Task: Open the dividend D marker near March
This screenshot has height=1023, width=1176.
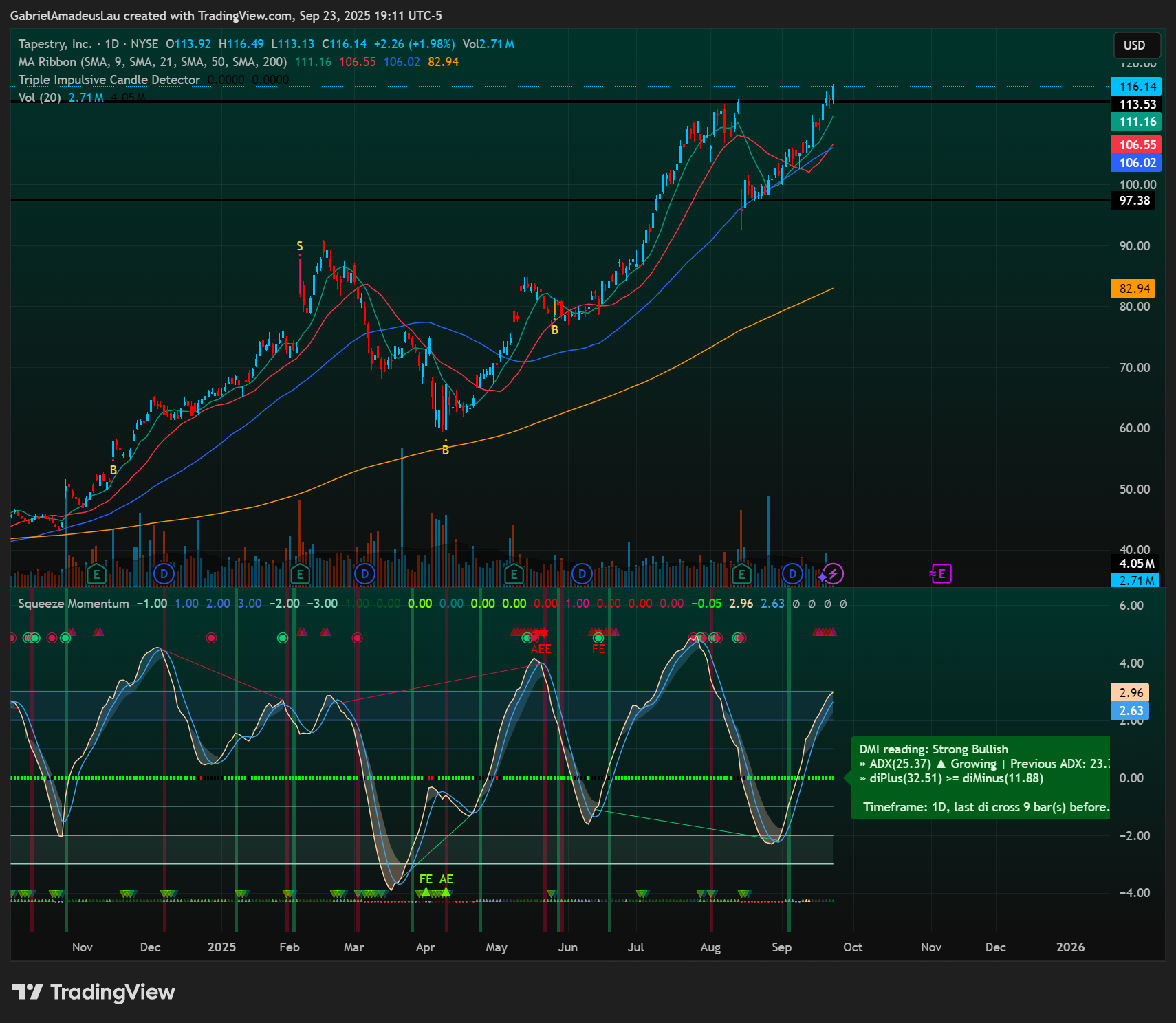Action: click(x=364, y=573)
